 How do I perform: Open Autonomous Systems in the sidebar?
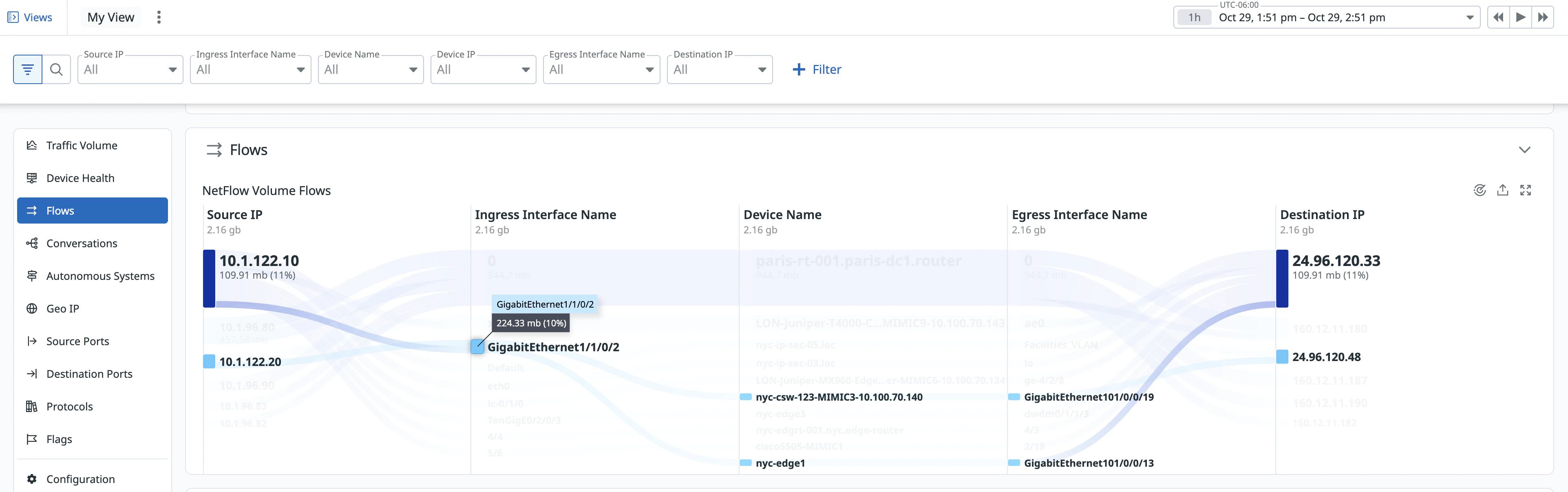point(93,276)
